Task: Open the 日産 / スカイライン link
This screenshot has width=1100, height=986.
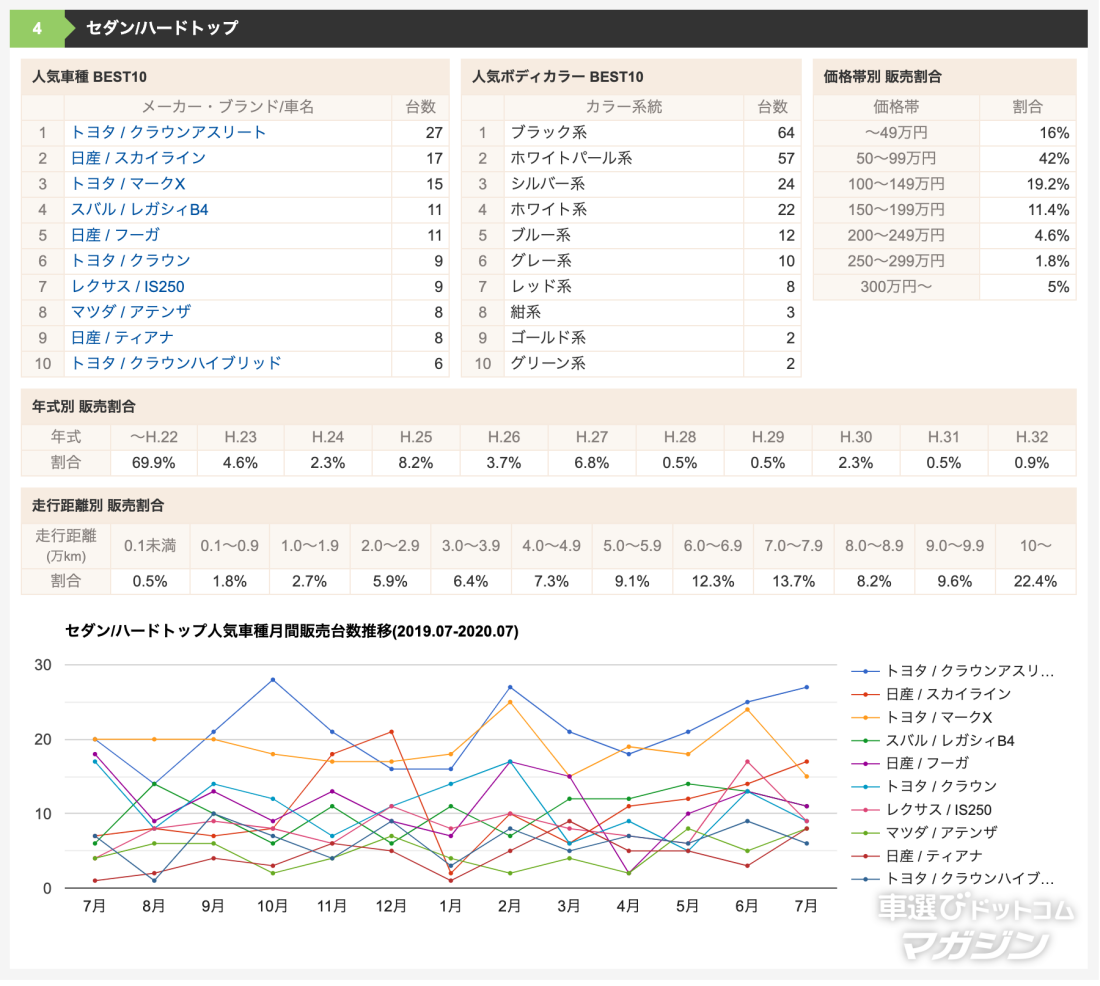Action: pyautogui.click(x=138, y=158)
